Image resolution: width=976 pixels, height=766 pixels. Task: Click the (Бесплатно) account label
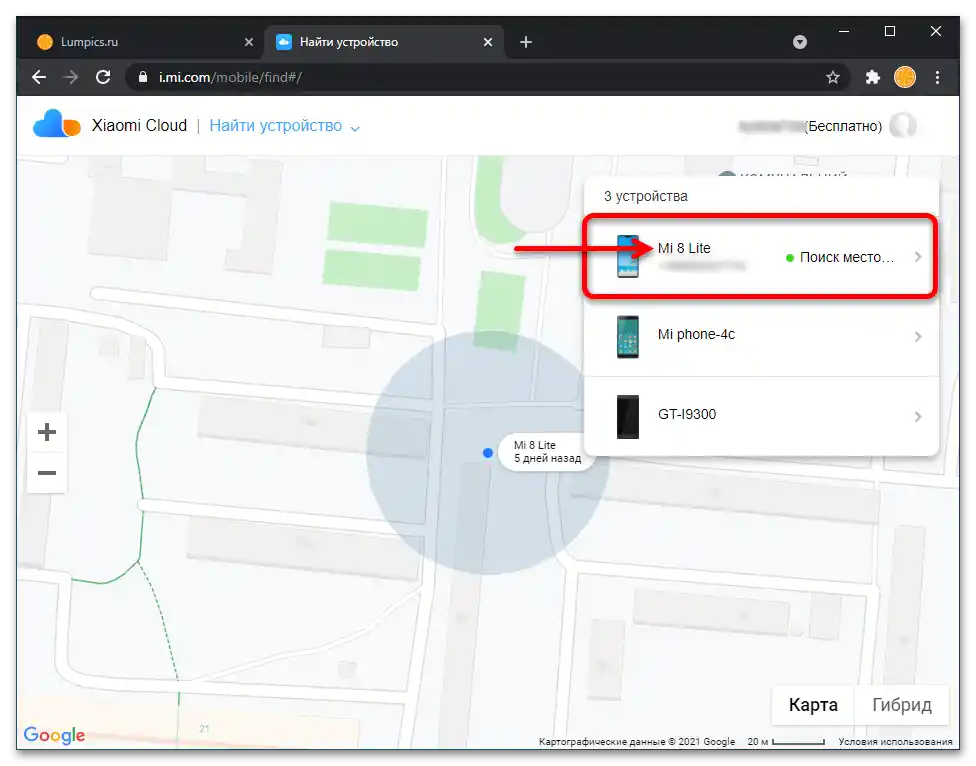(843, 126)
